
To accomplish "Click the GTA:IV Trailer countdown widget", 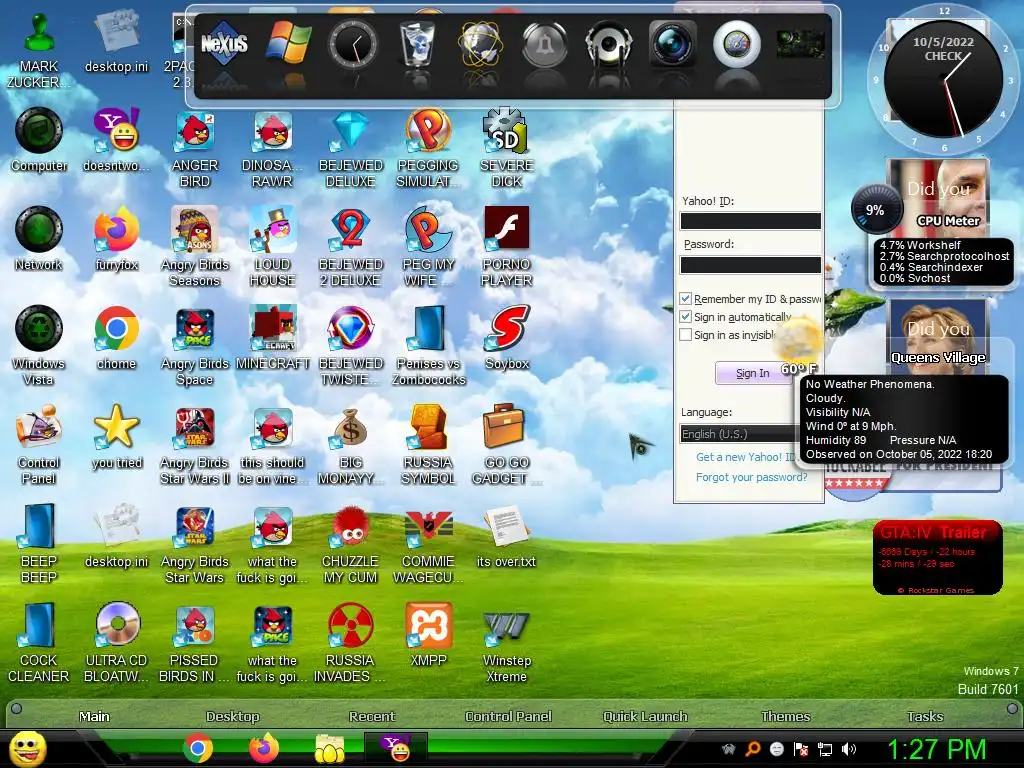I will click(938, 558).
